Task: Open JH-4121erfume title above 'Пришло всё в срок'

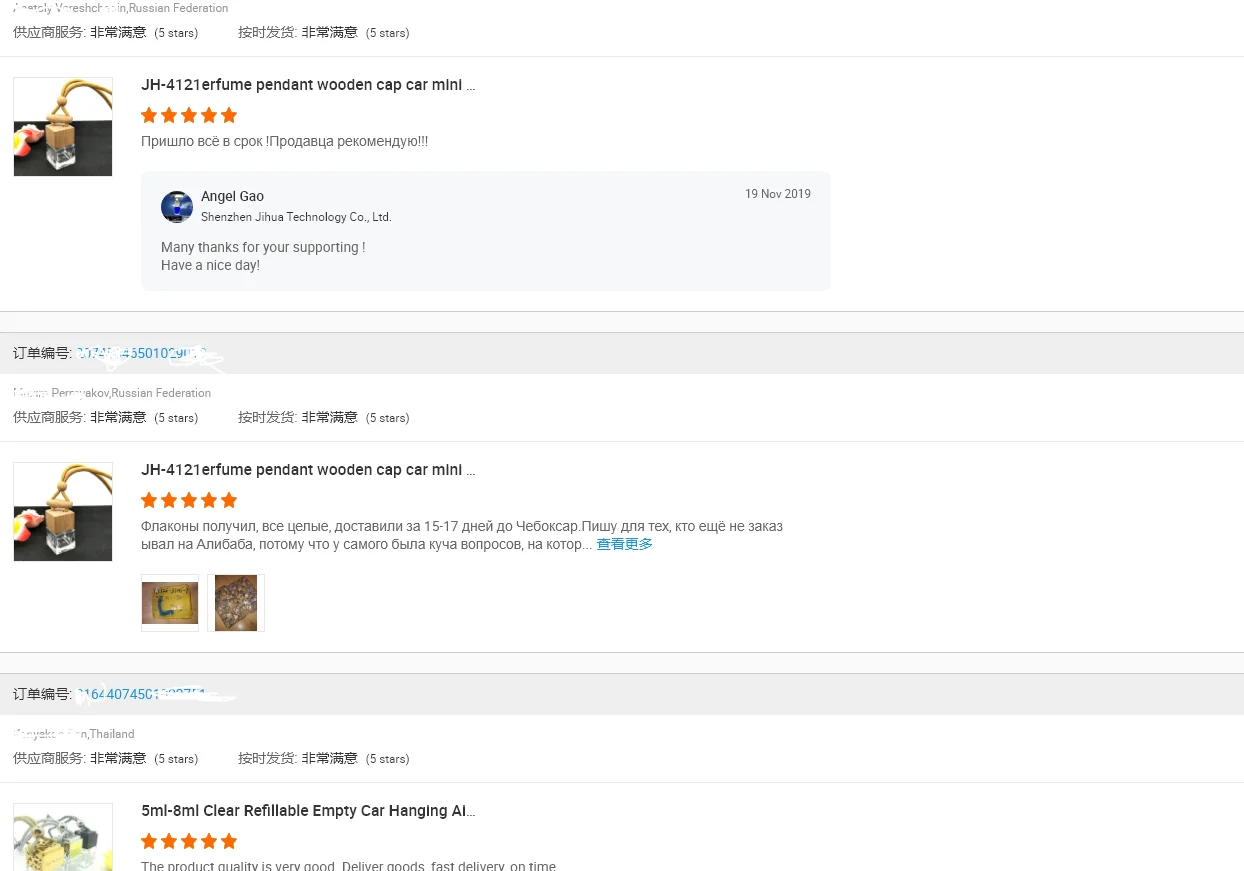Action: click(x=308, y=85)
